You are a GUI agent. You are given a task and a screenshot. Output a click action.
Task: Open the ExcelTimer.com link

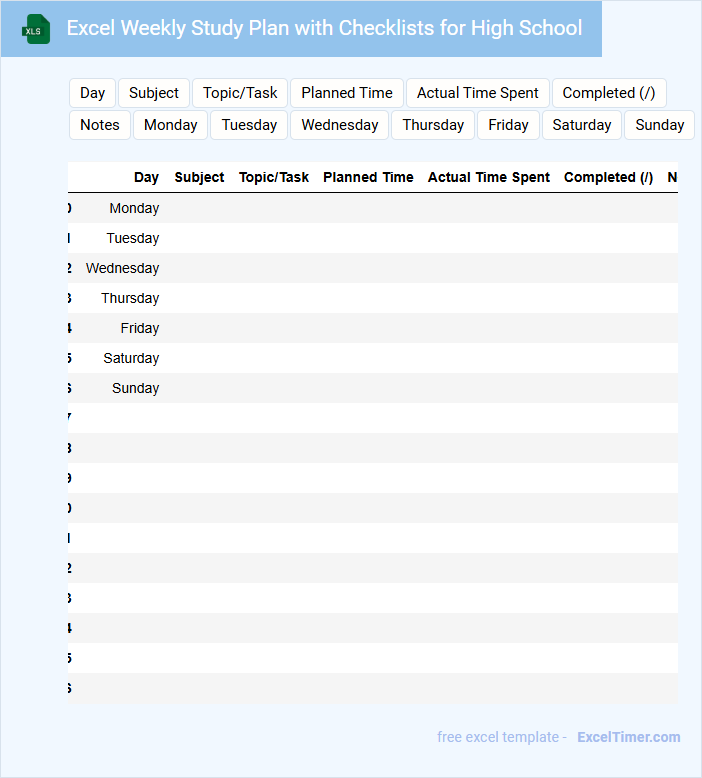(x=629, y=737)
